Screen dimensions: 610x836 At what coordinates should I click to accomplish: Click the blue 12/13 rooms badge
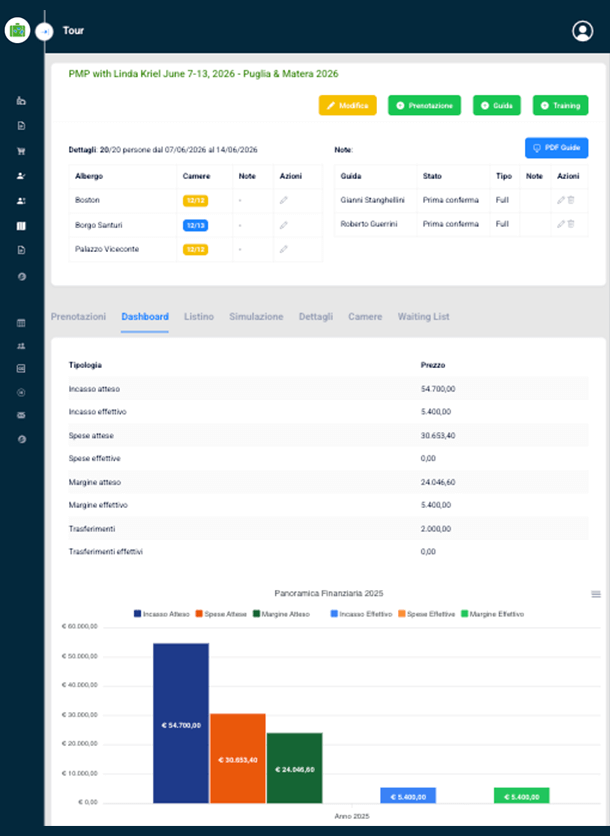pyautogui.click(x=195, y=225)
